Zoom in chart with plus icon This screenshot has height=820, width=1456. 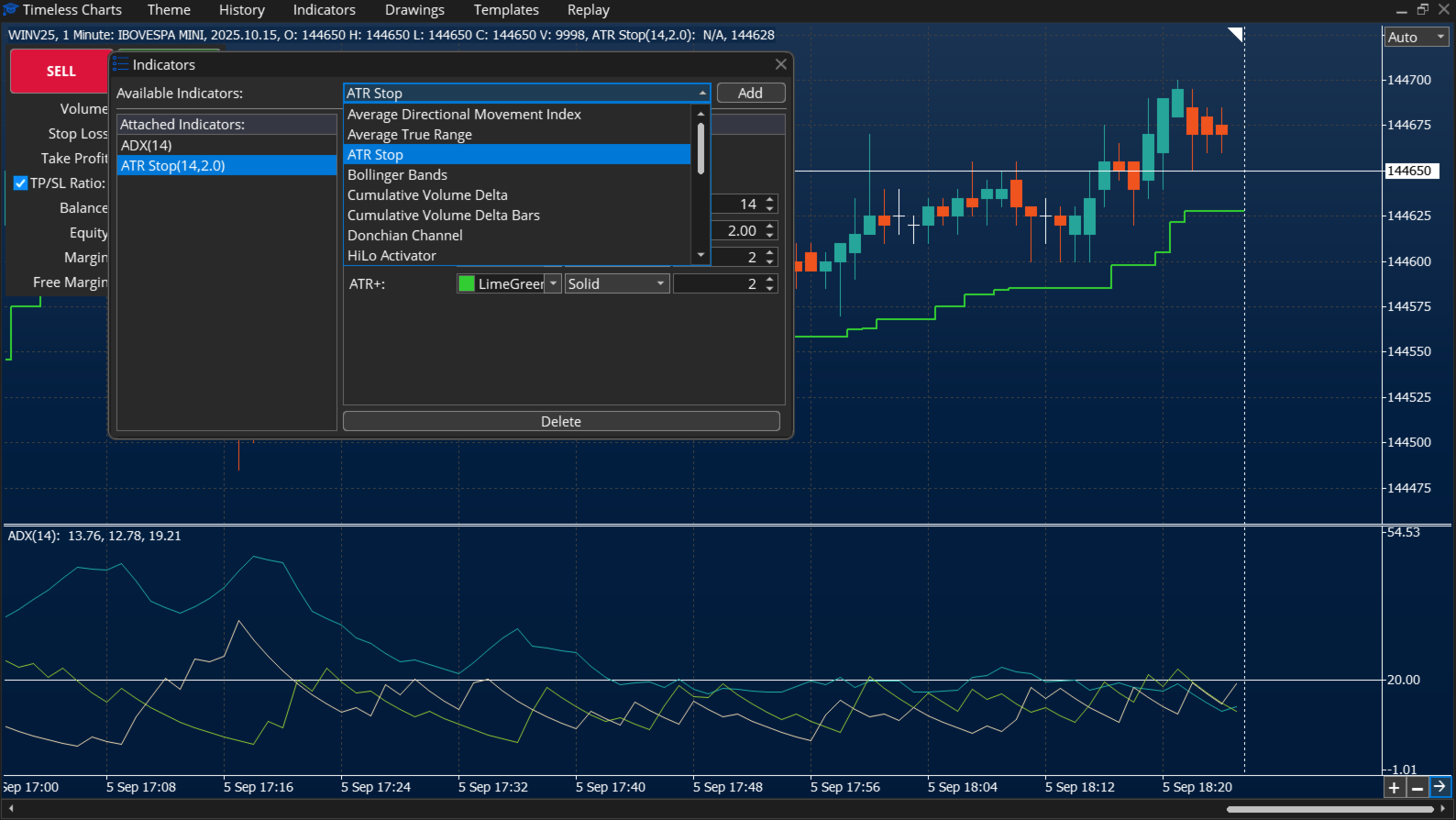point(1395,787)
